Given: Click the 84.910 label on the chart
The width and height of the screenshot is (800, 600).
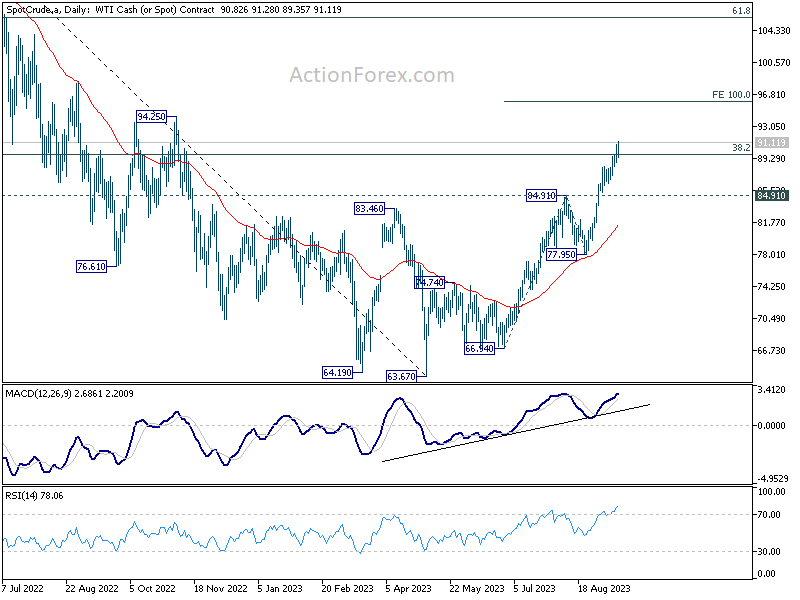Looking at the screenshot, I should point(541,195).
